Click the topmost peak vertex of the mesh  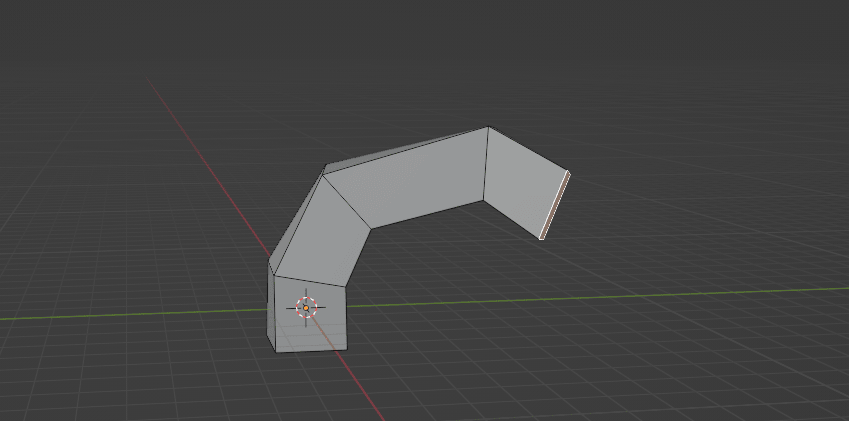(488, 127)
